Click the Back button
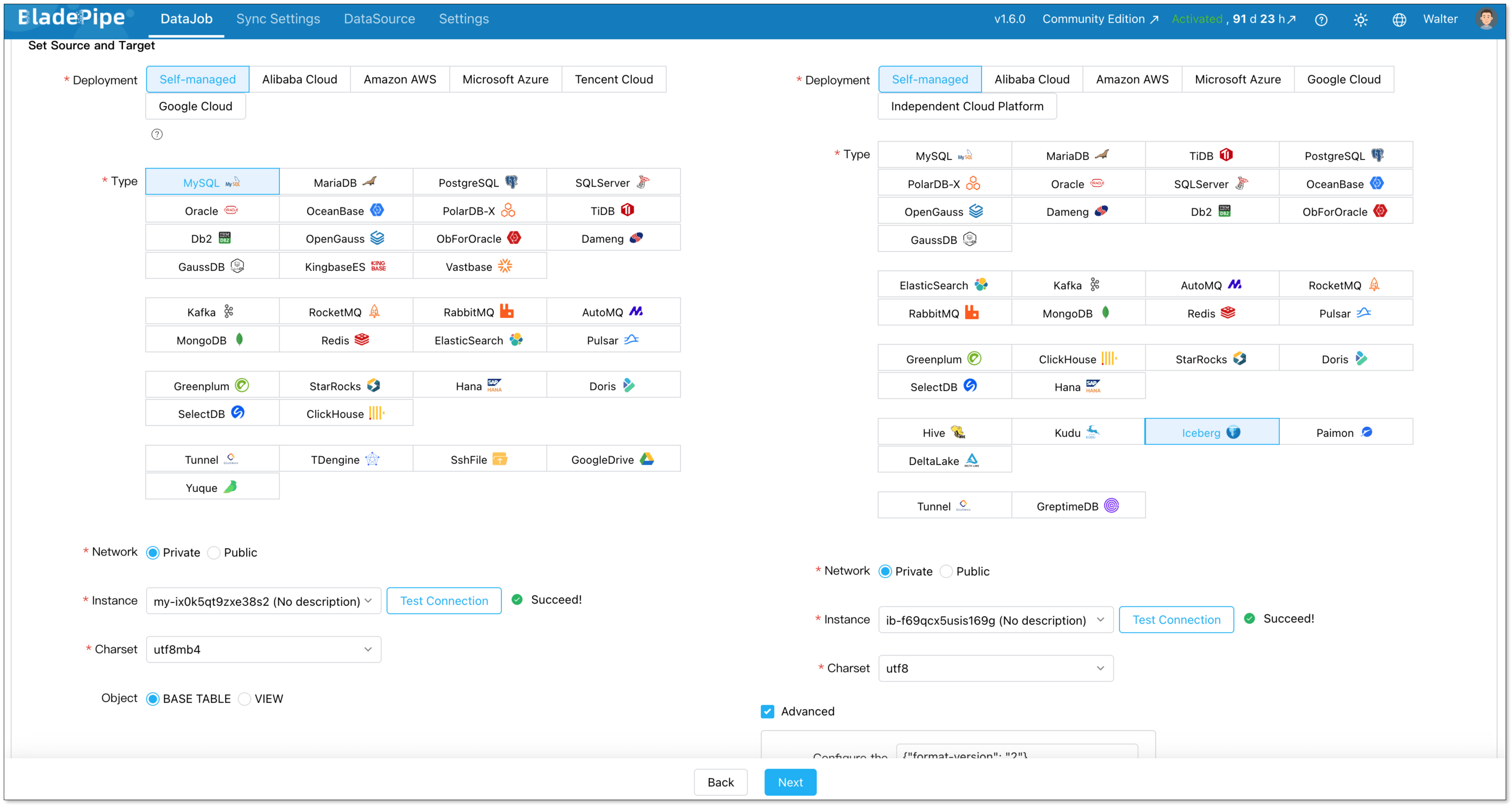 720,782
